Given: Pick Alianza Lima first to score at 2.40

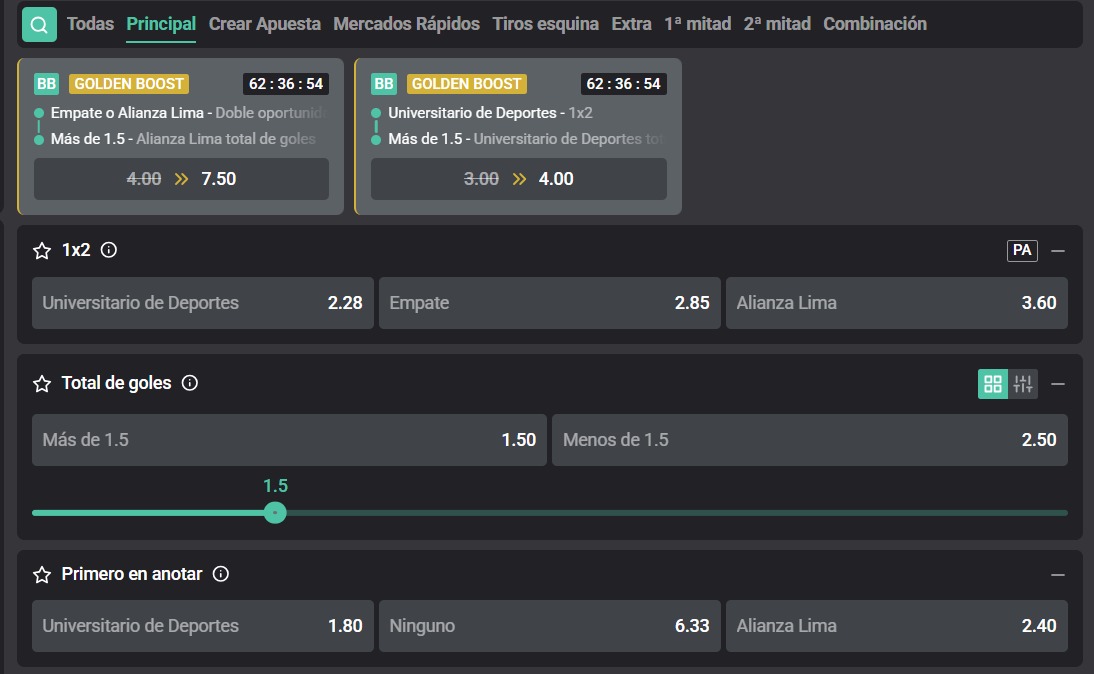Looking at the screenshot, I should (897, 626).
